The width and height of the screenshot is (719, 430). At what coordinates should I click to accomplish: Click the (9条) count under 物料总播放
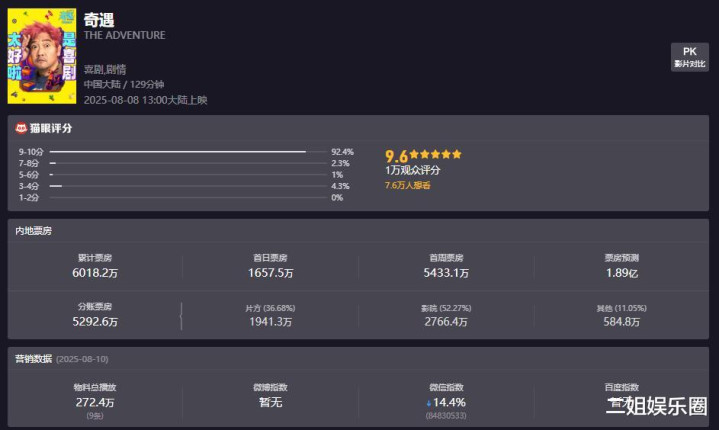(95, 416)
